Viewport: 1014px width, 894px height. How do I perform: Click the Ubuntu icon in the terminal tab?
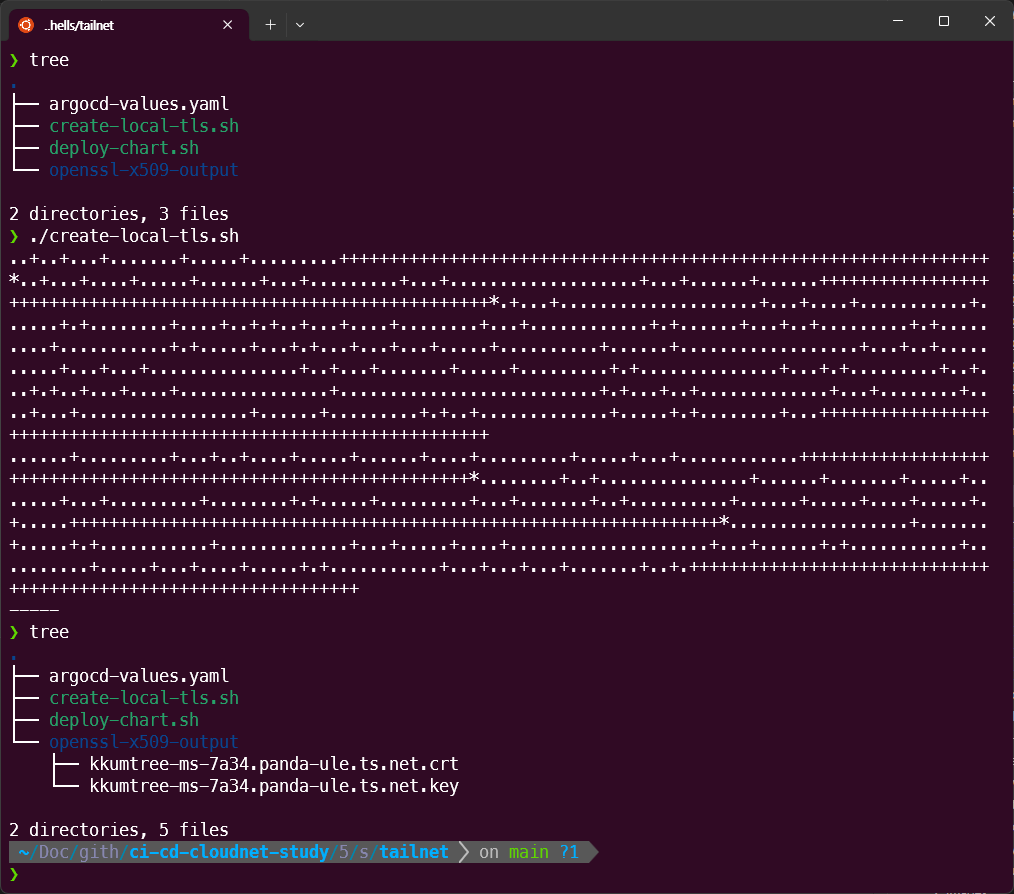26,25
